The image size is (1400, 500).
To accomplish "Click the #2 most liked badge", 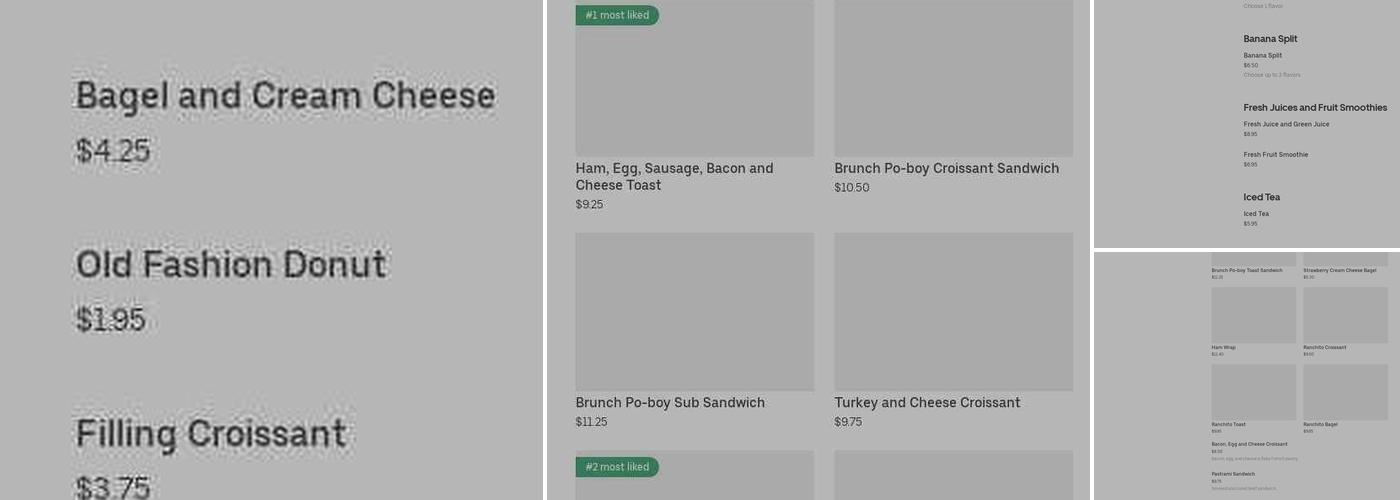I will click(x=617, y=467).
